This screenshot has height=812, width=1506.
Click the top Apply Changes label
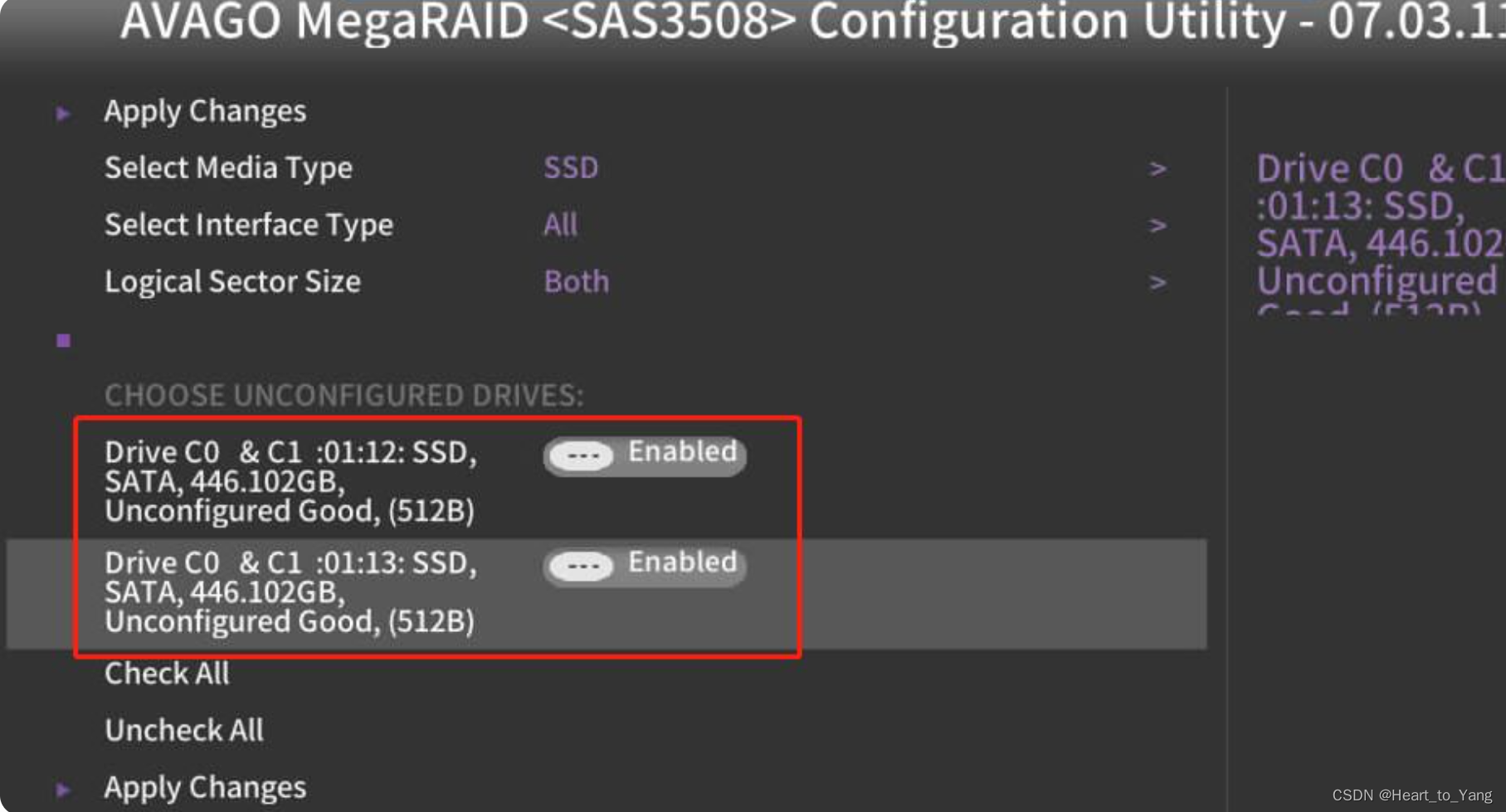(x=205, y=111)
